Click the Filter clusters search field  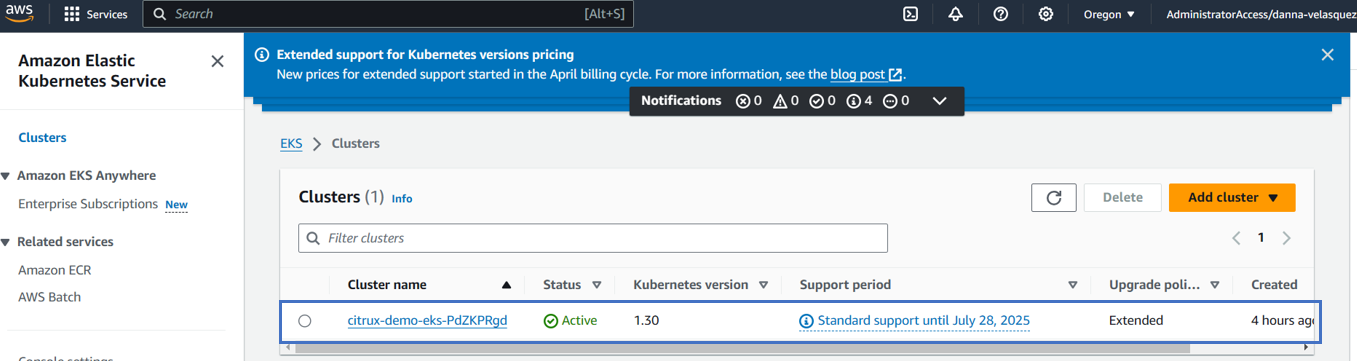593,238
